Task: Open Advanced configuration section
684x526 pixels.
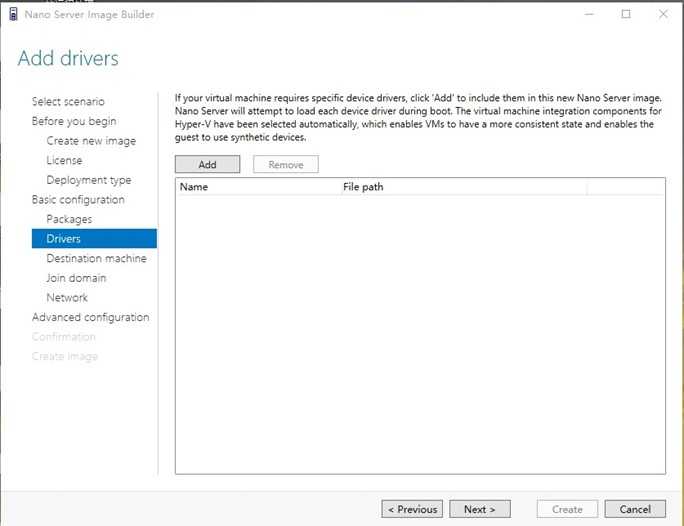Action: point(91,317)
